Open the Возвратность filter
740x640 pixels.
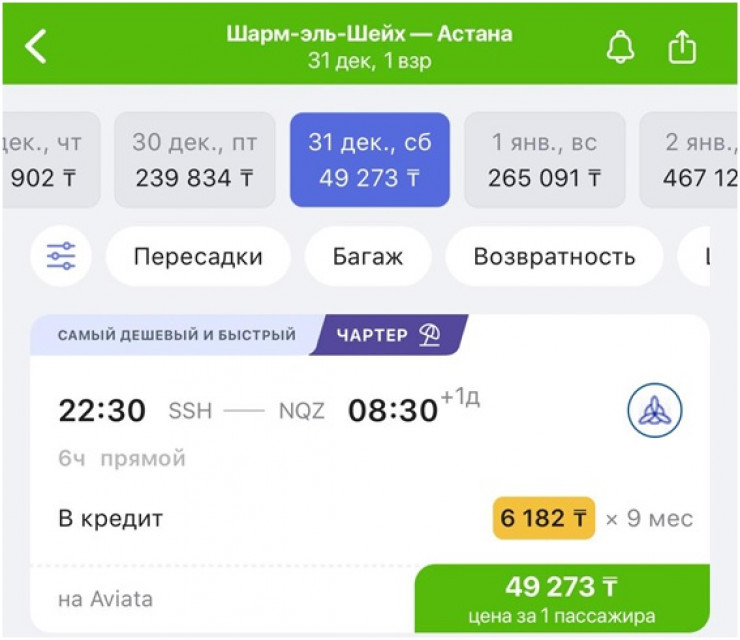(x=554, y=257)
